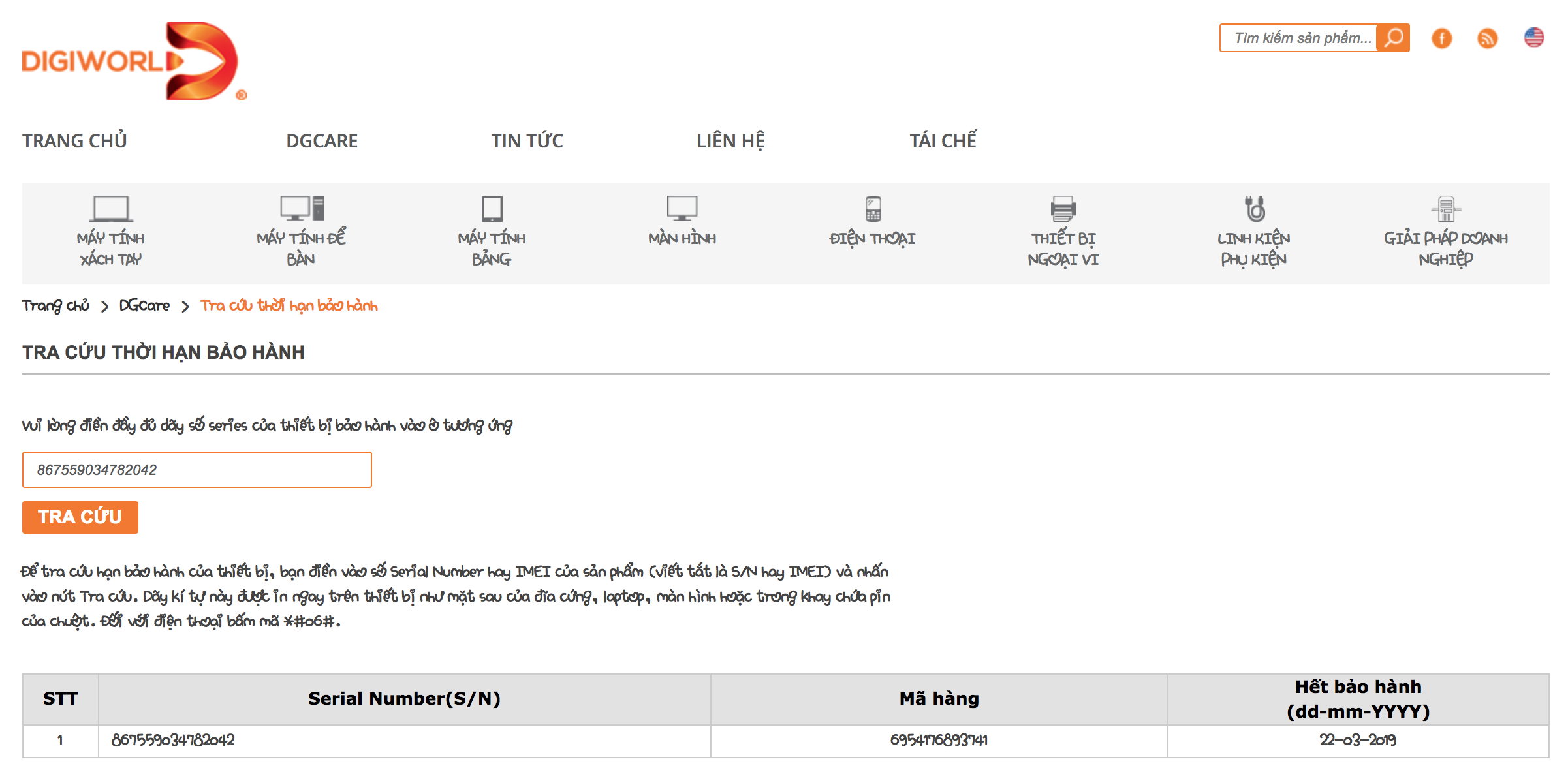Select the GIẢI PHÁP DOANH NGHIỆP category label
Viewport: 1568px width, 783px height.
click(x=1446, y=249)
